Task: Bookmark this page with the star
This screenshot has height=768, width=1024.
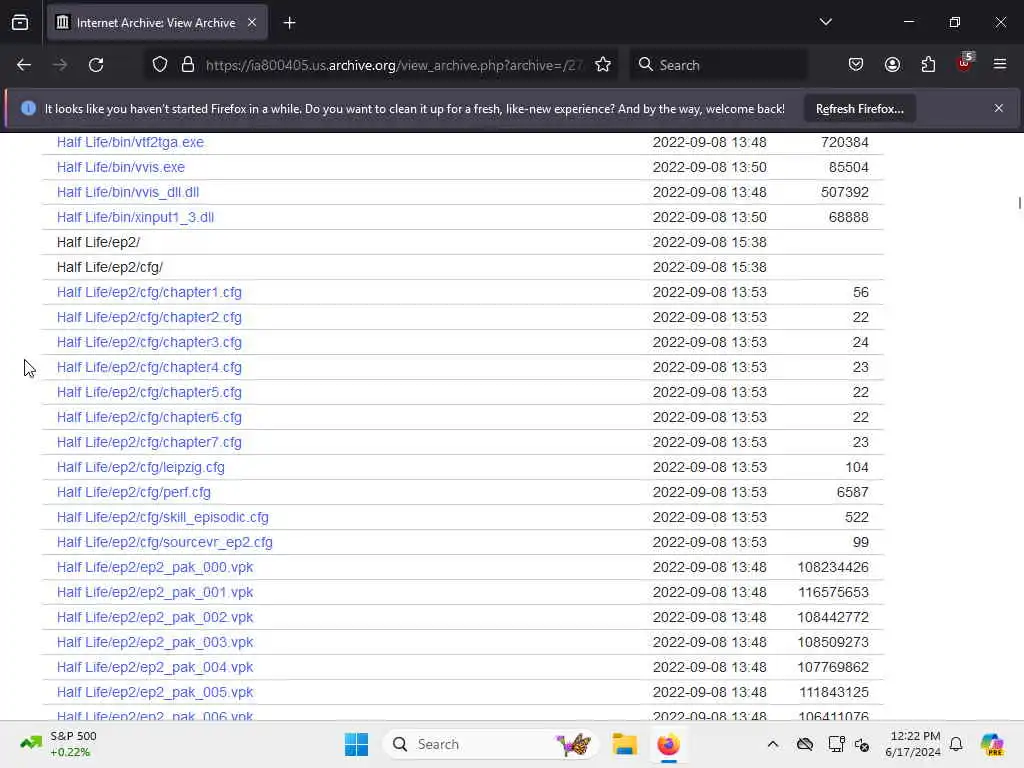Action: (x=603, y=65)
